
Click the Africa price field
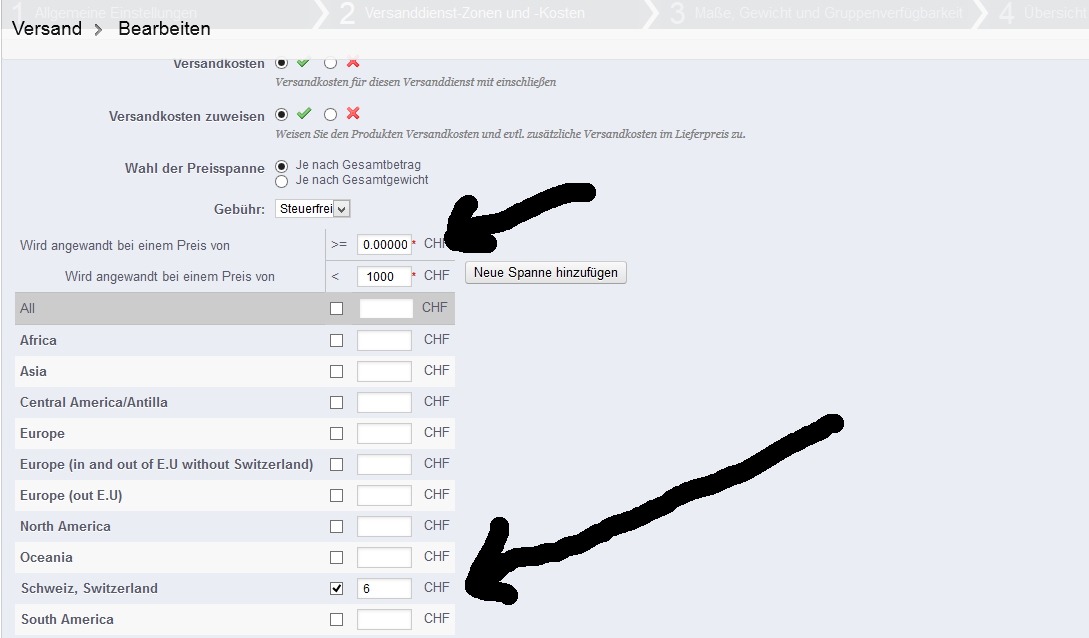[x=384, y=340]
